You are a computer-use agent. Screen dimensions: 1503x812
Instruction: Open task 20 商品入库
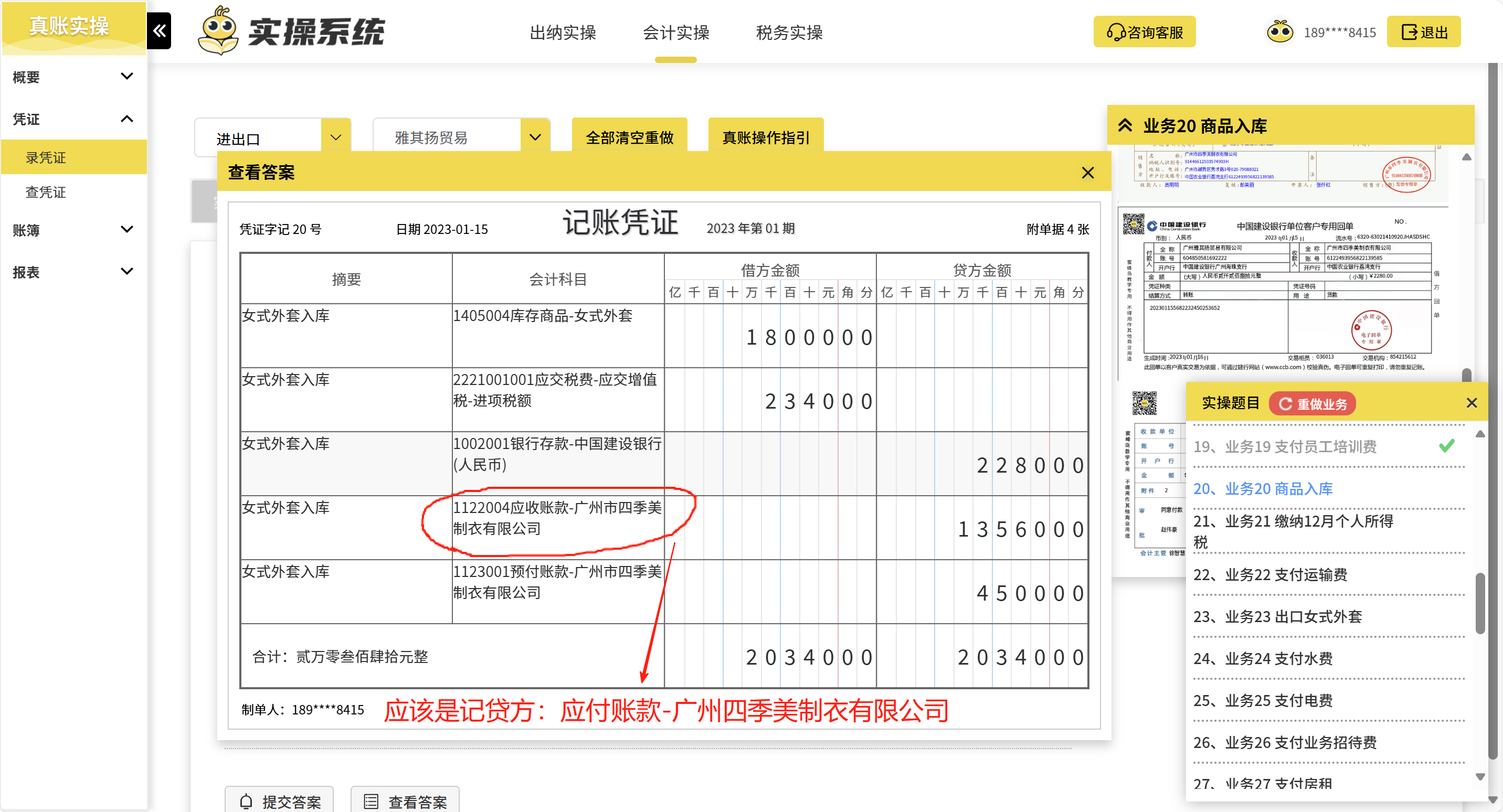coord(1263,488)
